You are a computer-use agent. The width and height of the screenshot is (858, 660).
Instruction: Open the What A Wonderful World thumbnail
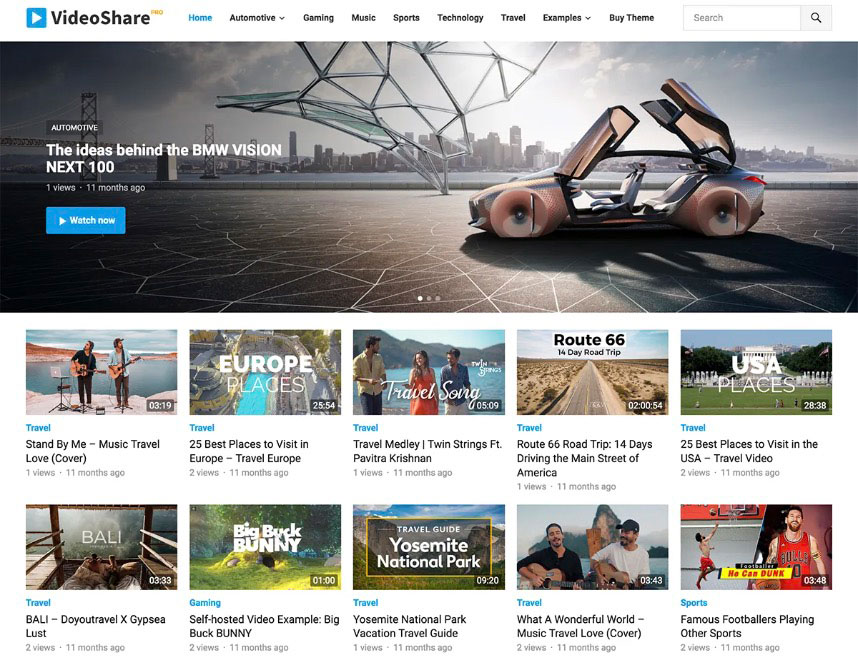click(x=593, y=547)
